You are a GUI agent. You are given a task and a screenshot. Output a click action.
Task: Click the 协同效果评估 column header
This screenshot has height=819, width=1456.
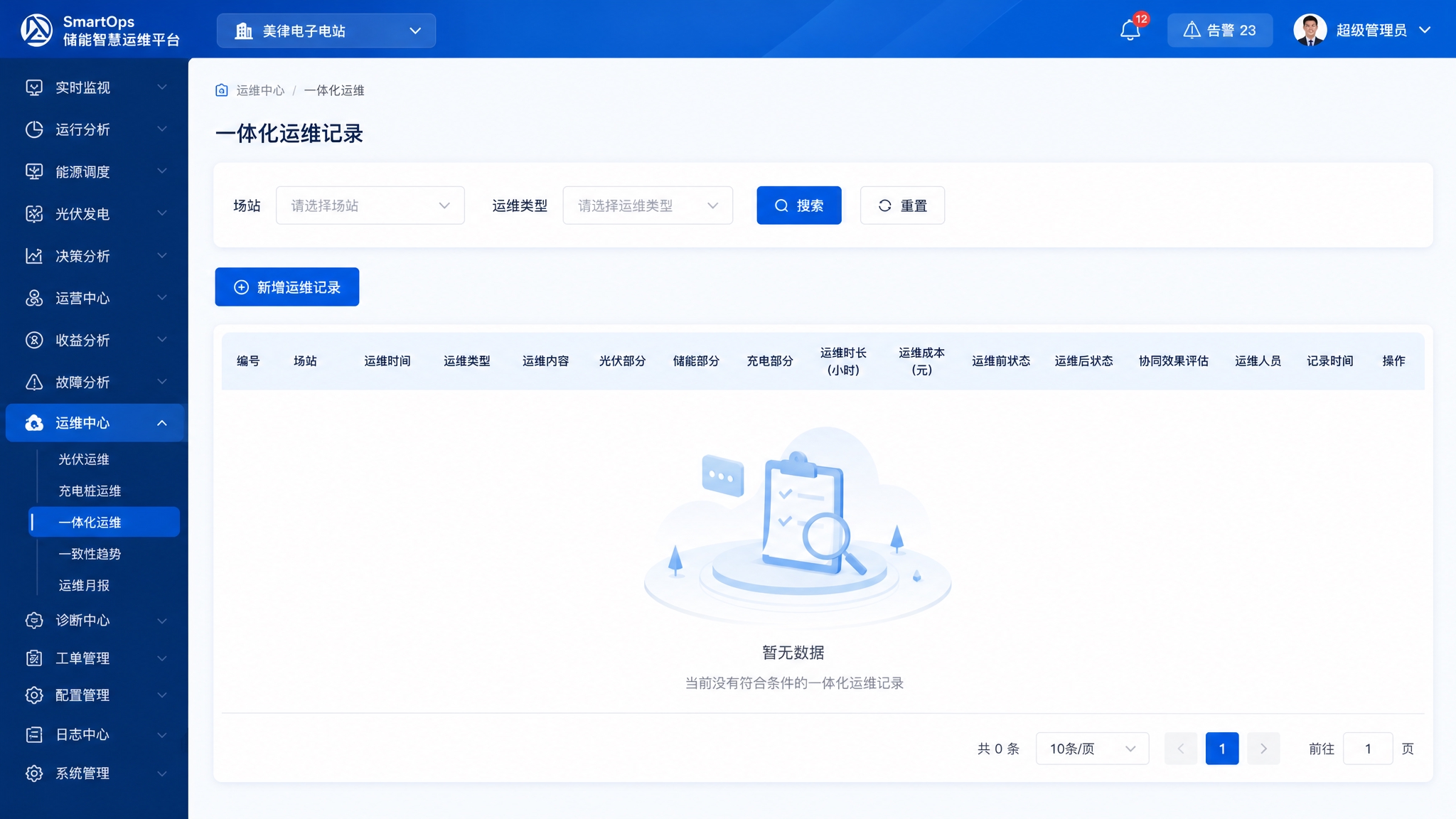pyautogui.click(x=1174, y=361)
